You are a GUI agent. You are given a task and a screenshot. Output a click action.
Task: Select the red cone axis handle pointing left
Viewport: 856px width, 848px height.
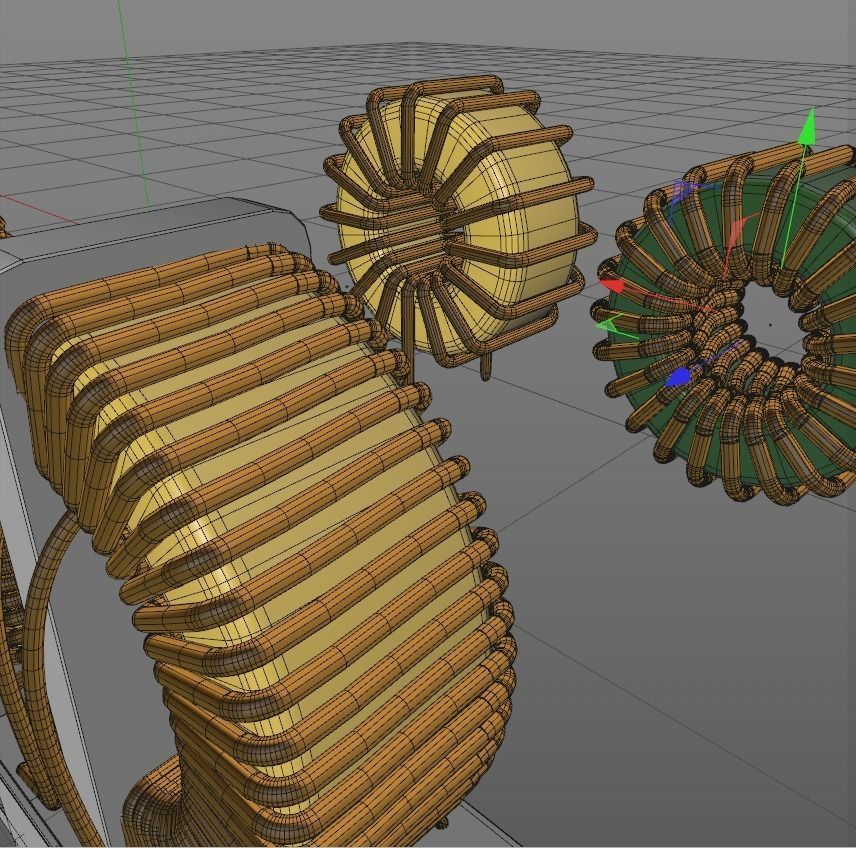(611, 286)
